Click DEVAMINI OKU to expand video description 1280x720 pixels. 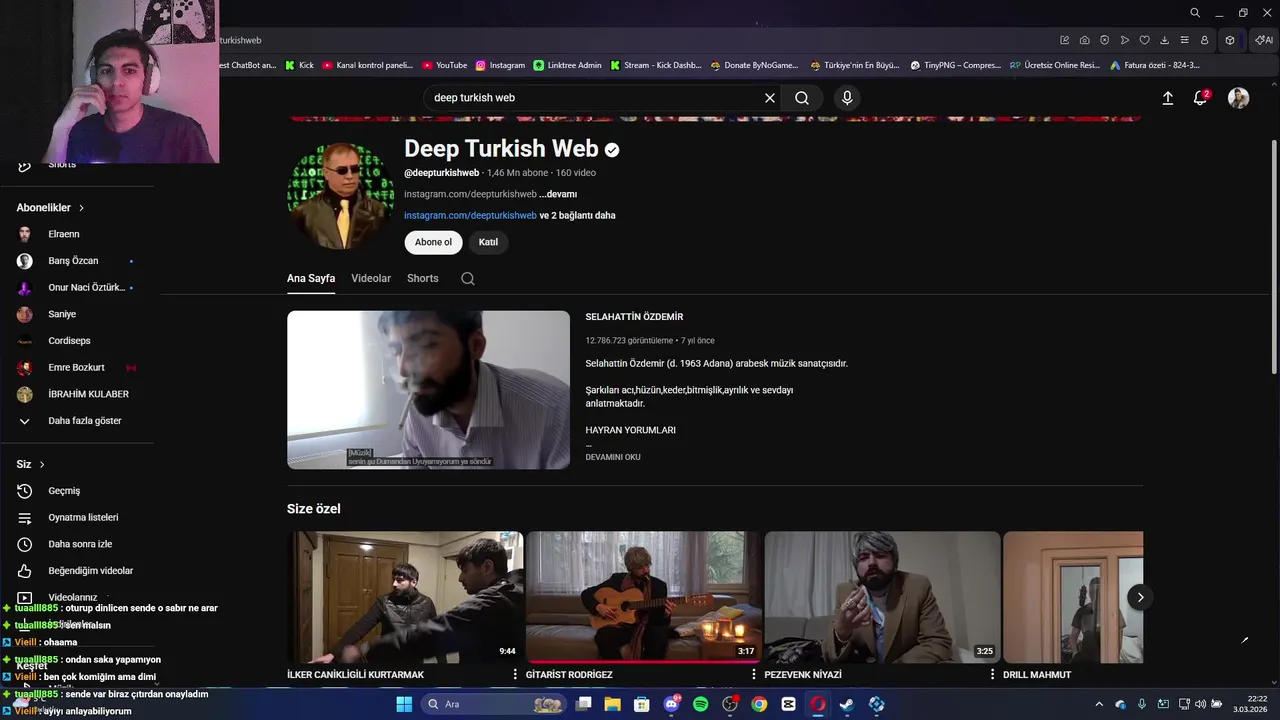[x=613, y=457]
